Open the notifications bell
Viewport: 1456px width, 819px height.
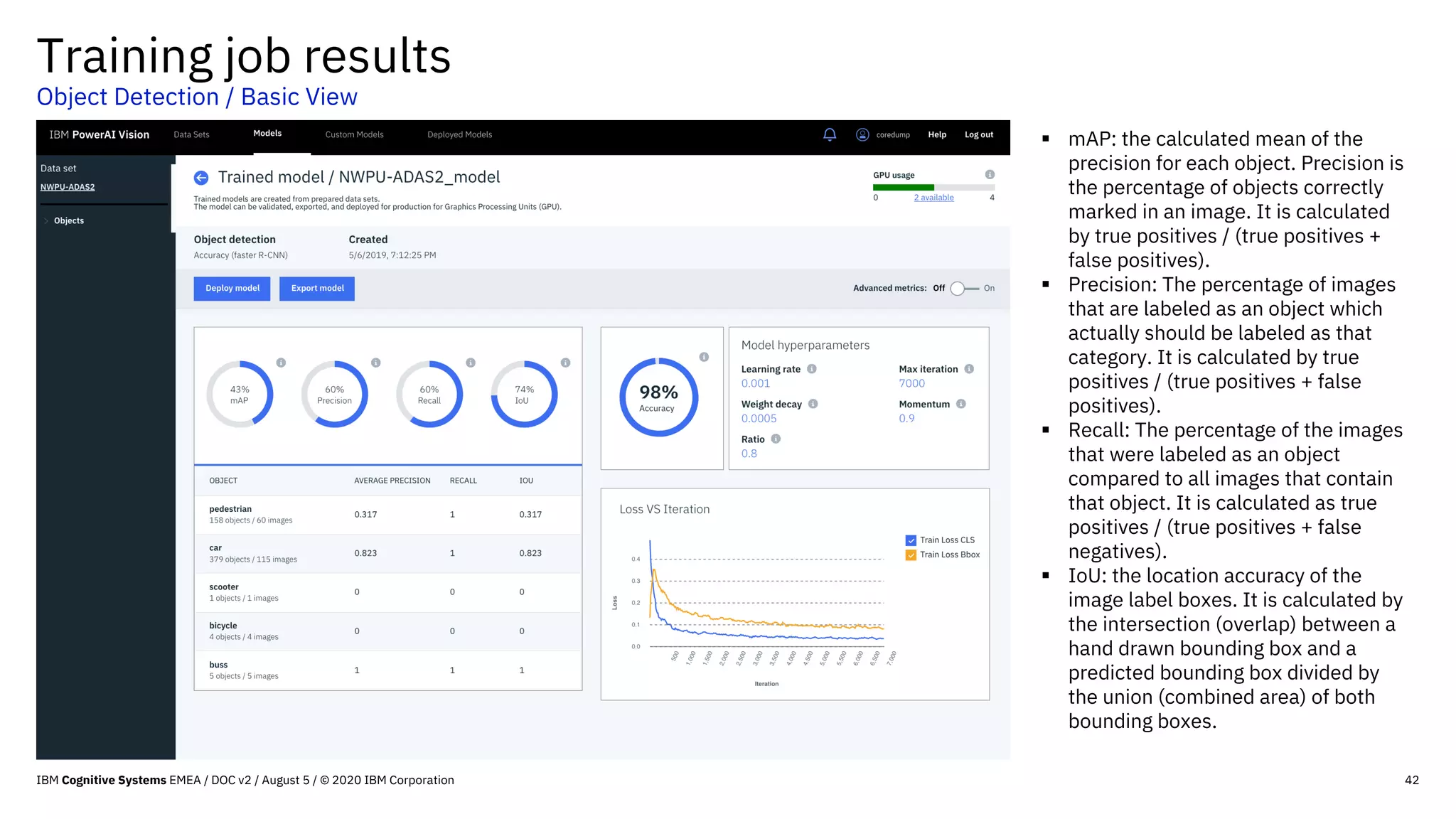pos(829,134)
